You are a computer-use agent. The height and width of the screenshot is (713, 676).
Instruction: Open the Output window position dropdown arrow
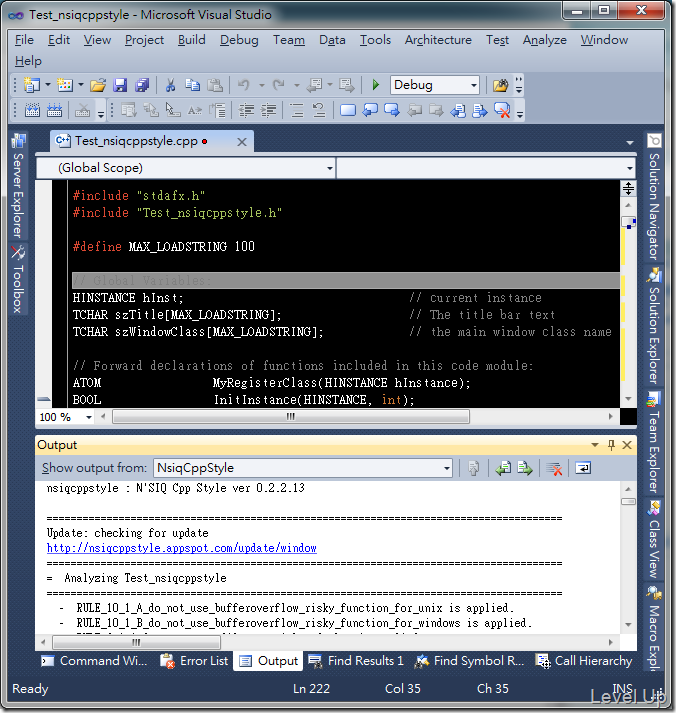[x=595, y=445]
